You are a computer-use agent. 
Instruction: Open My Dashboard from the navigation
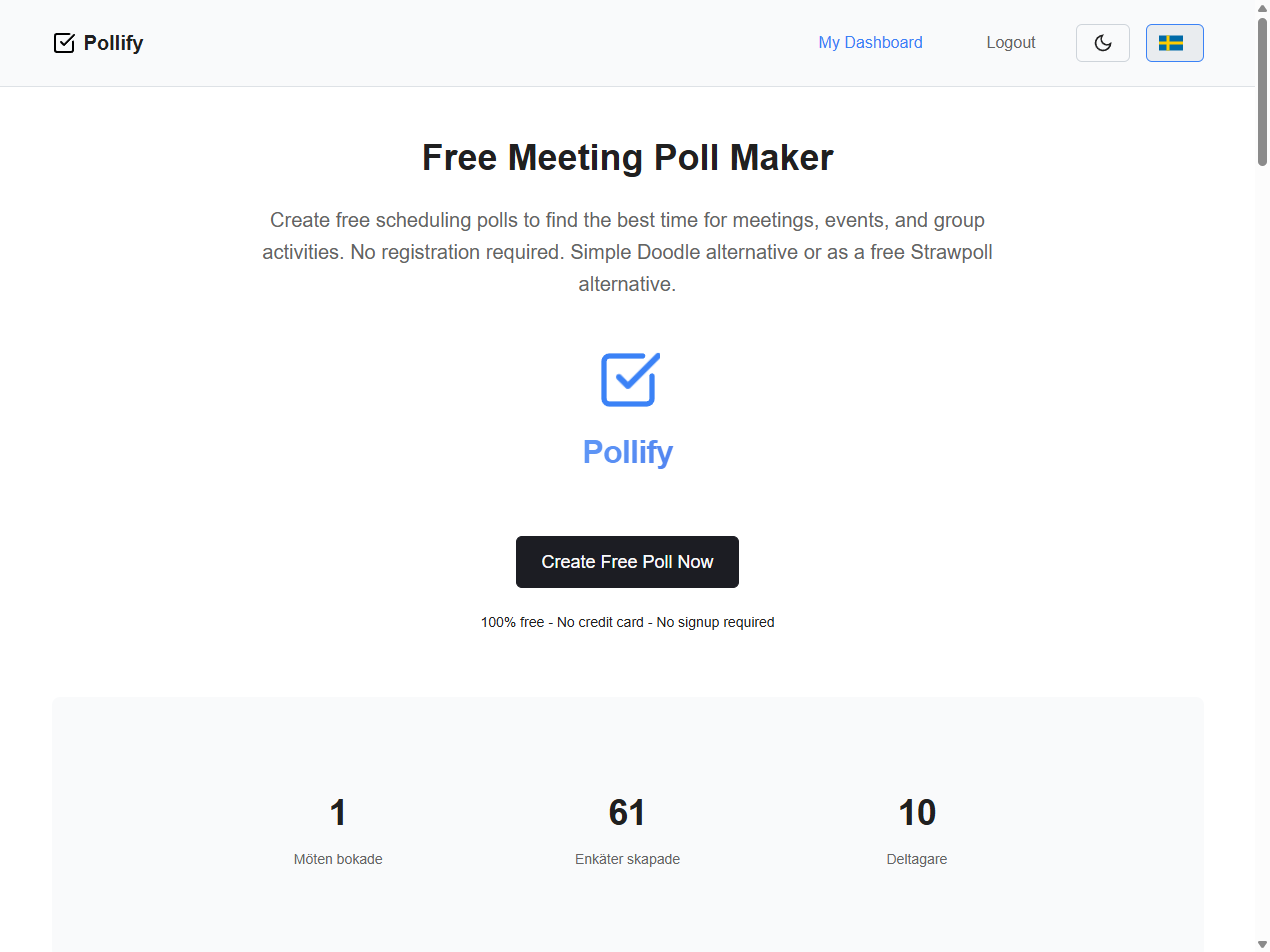[x=870, y=42]
